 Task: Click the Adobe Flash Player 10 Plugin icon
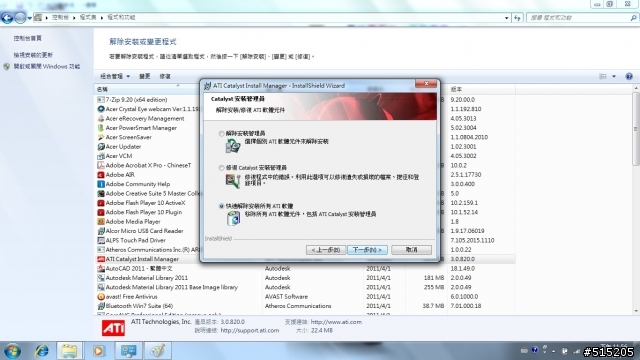[101, 212]
